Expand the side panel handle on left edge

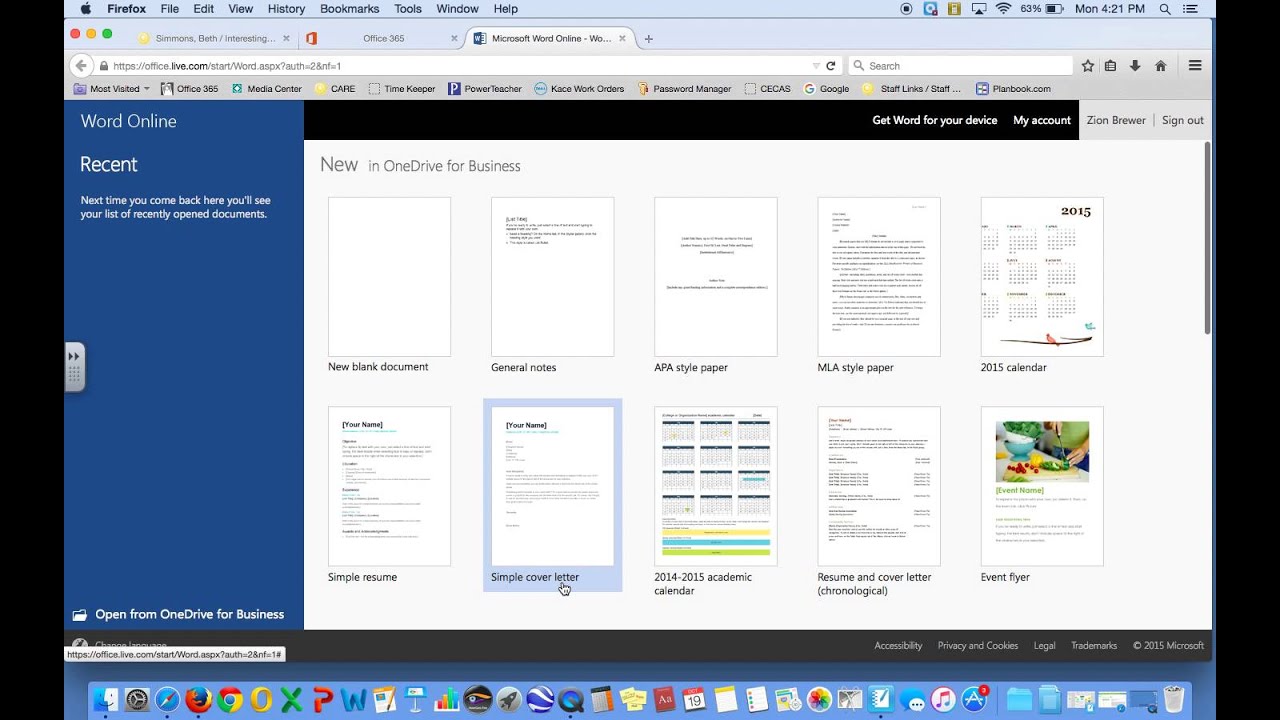(75, 366)
